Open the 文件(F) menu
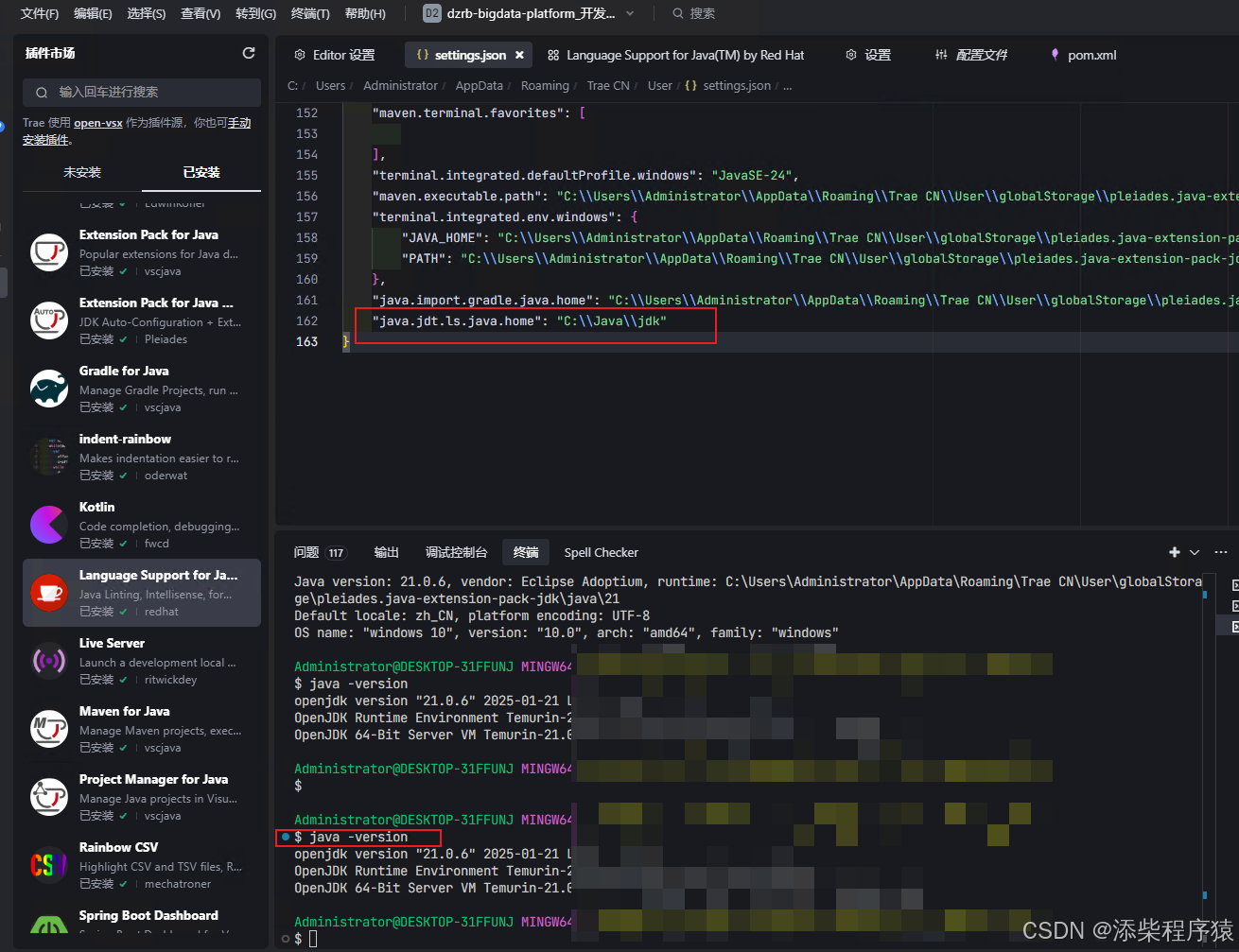 pos(39,13)
